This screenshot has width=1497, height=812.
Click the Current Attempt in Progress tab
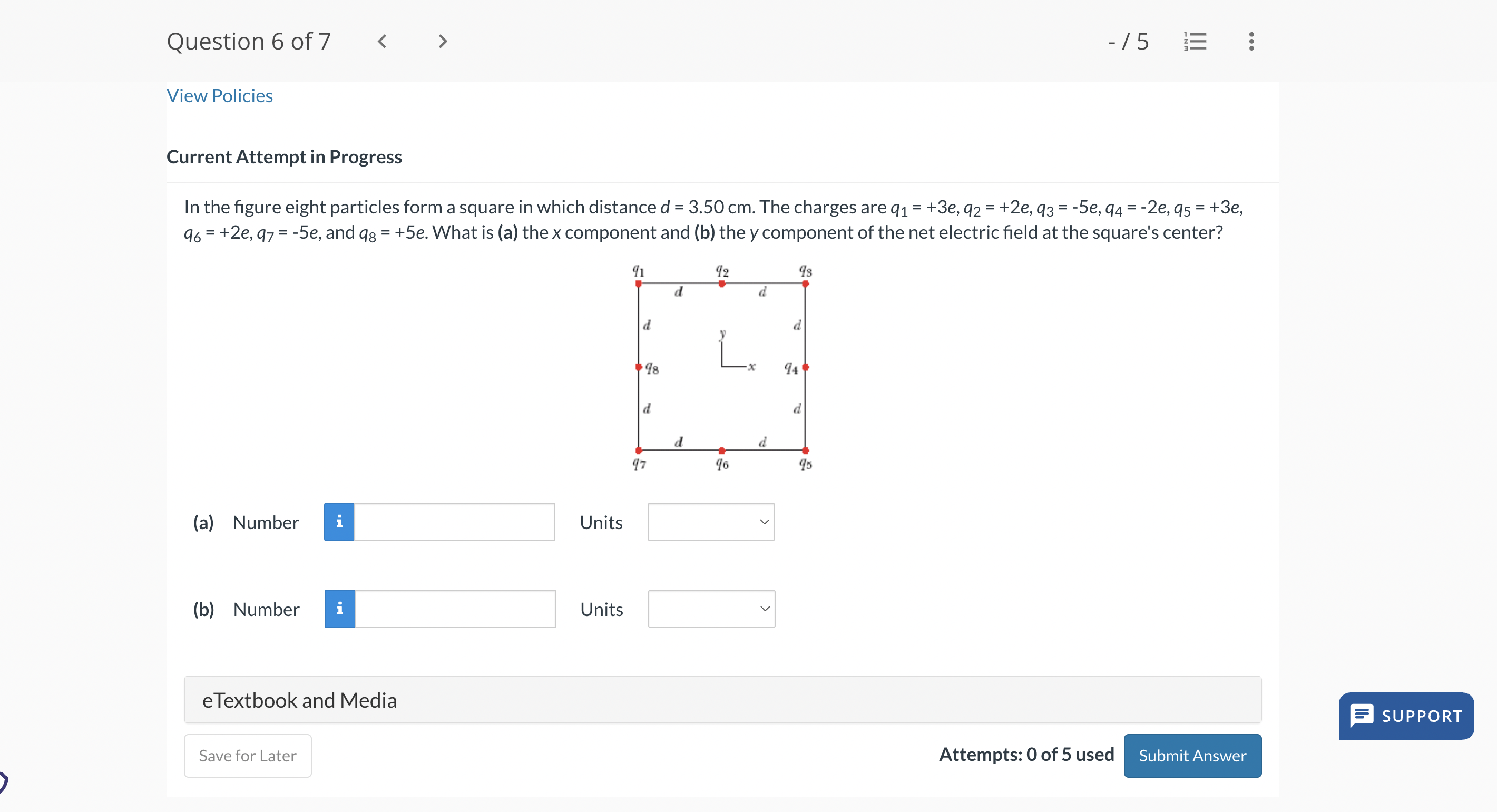[284, 156]
